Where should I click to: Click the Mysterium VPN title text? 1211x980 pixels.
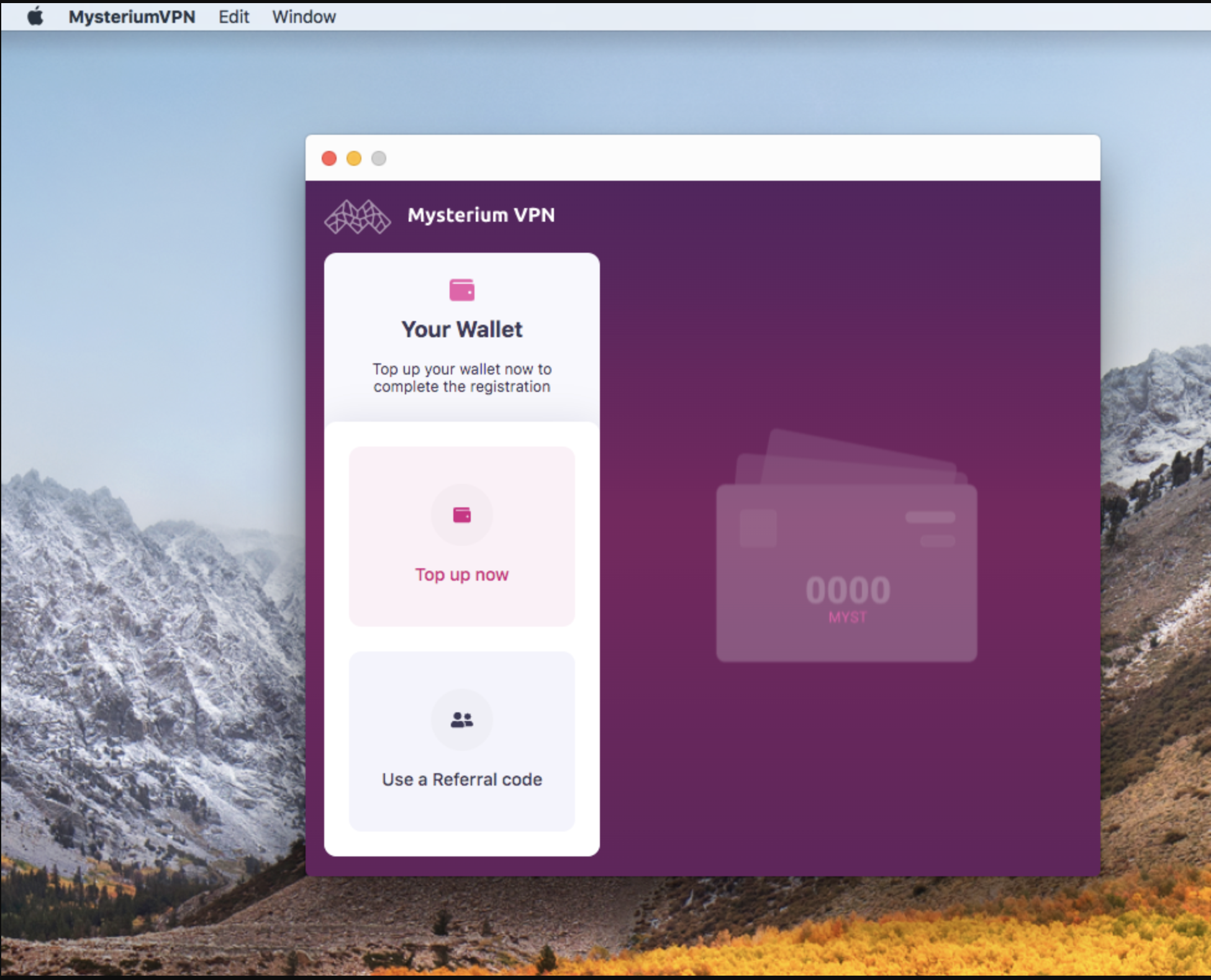(481, 215)
